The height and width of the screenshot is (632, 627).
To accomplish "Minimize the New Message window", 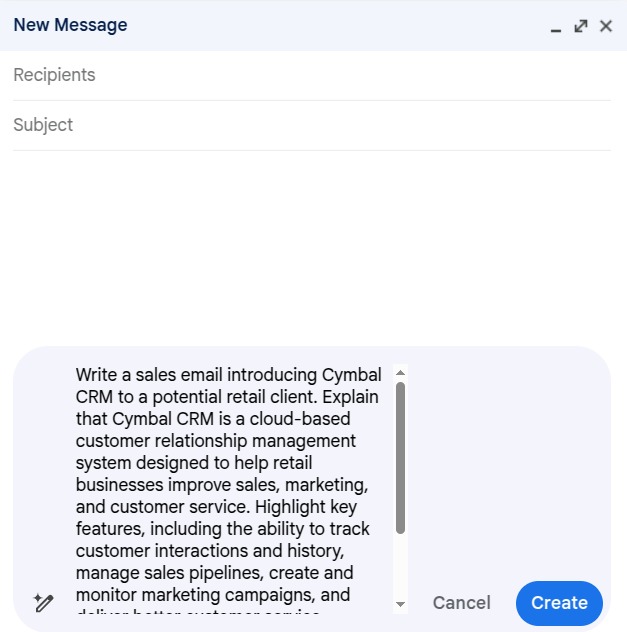I will pyautogui.click(x=556, y=27).
